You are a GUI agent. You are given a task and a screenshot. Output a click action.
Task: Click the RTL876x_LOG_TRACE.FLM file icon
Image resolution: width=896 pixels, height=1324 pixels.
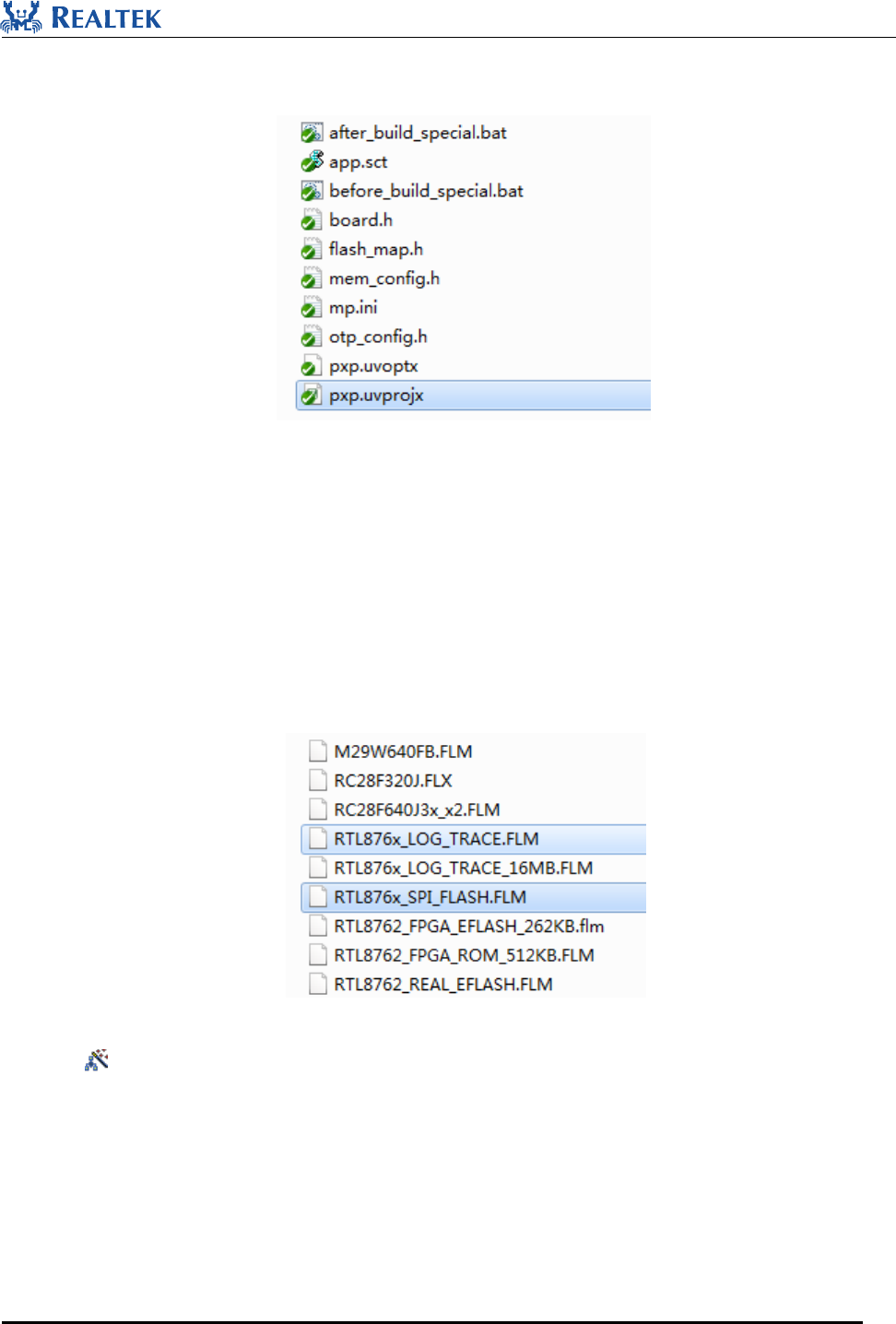coord(318,839)
